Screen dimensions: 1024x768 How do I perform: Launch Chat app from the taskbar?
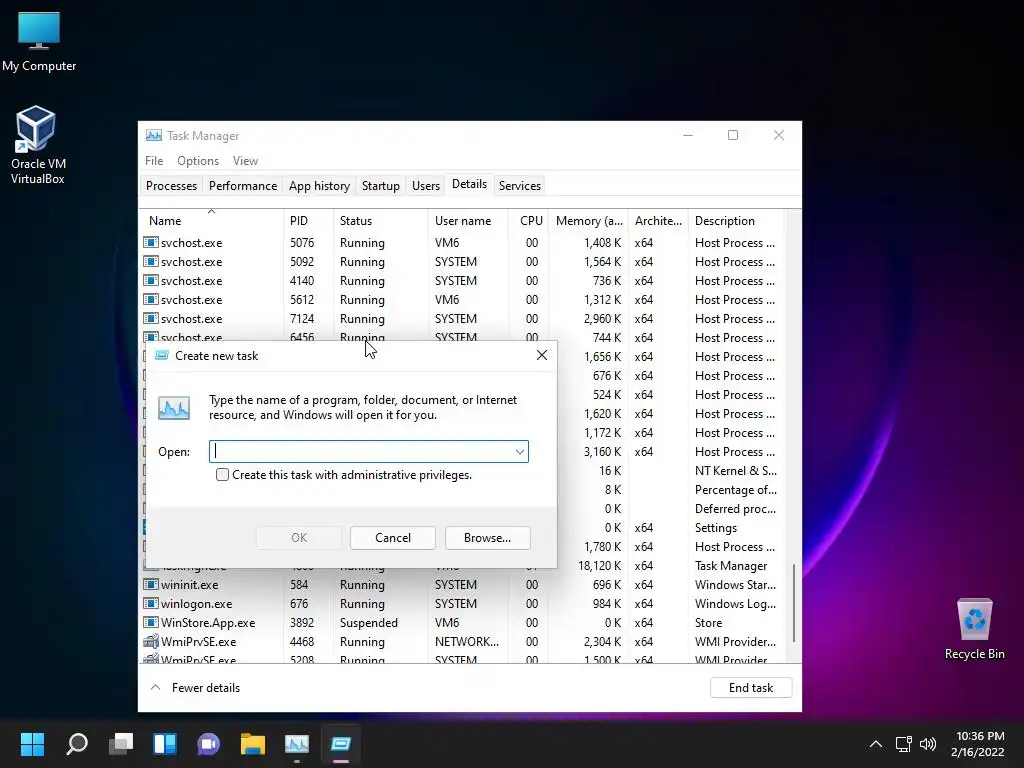click(209, 744)
